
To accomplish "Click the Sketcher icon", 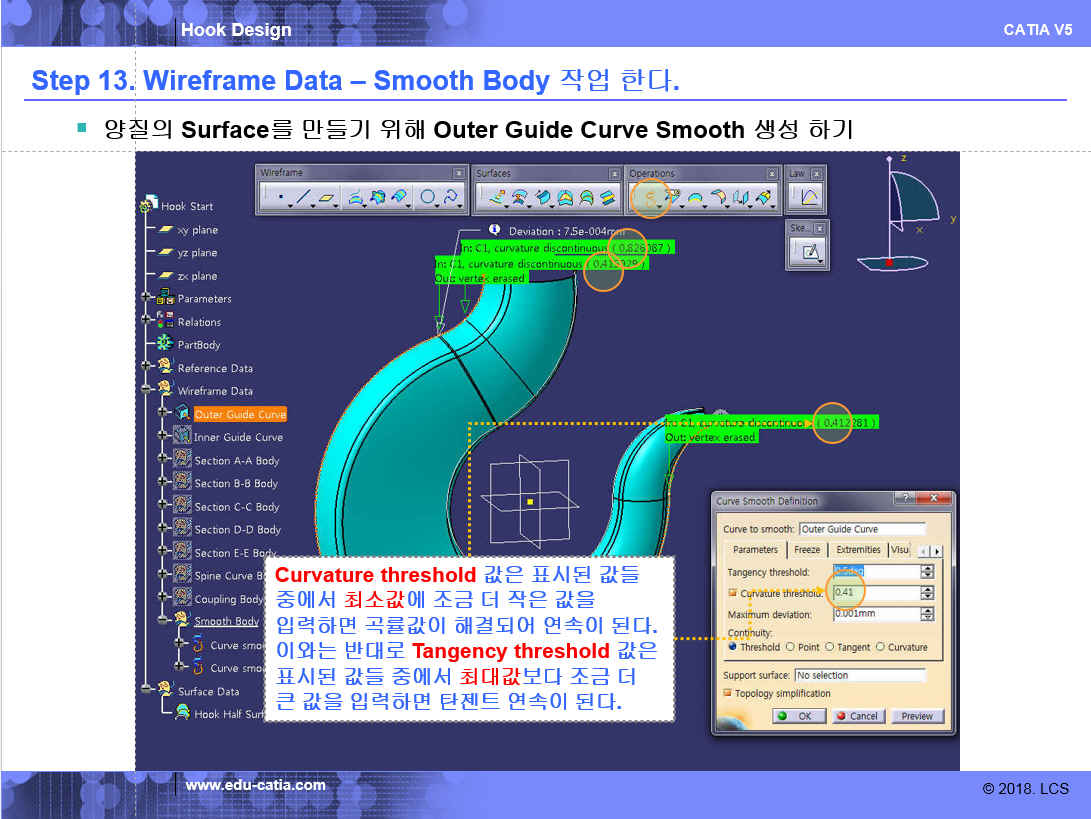I will [x=807, y=251].
